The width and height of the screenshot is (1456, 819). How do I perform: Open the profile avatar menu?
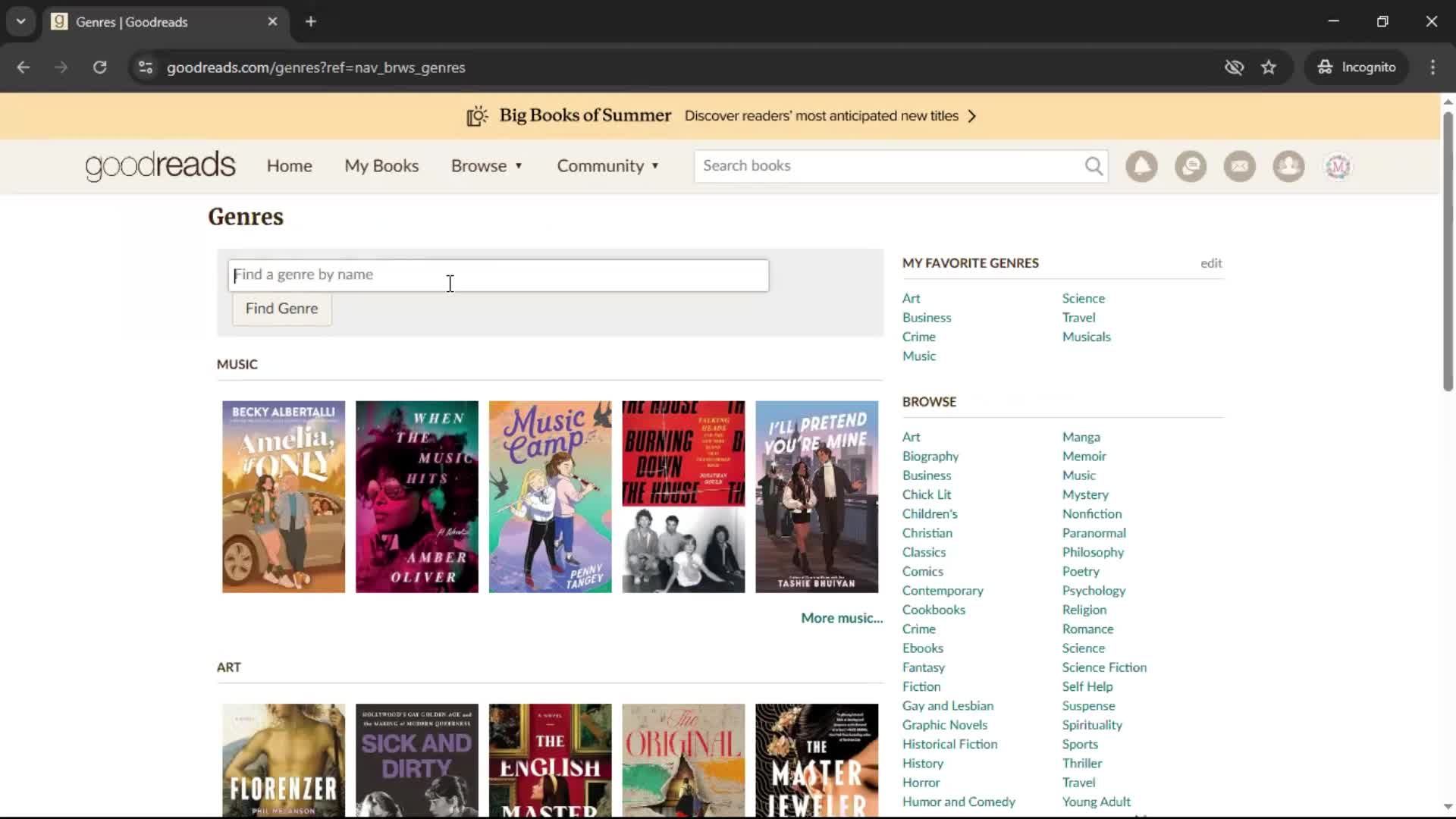click(1338, 166)
